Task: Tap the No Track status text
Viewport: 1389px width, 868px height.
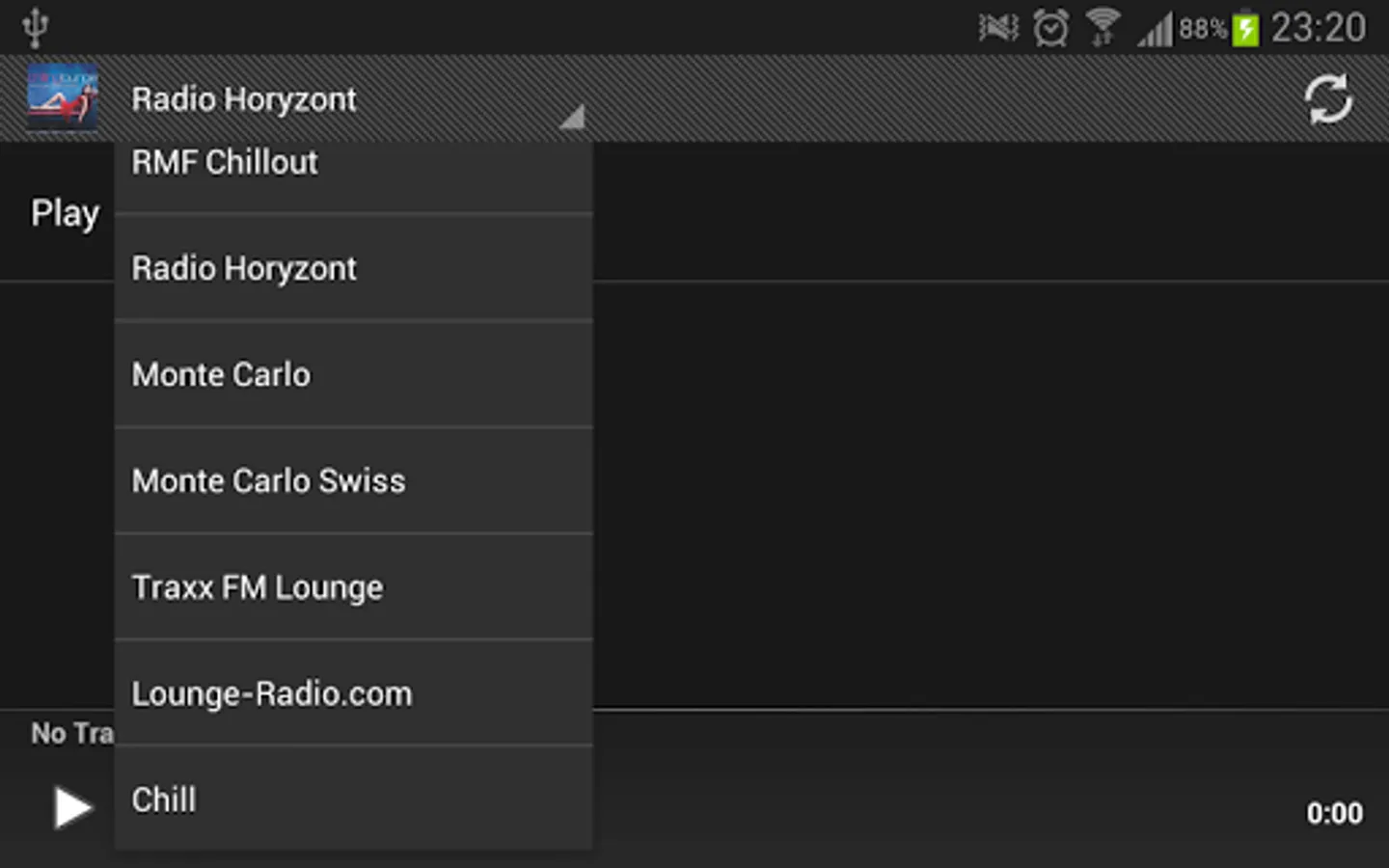Action: coord(70,733)
